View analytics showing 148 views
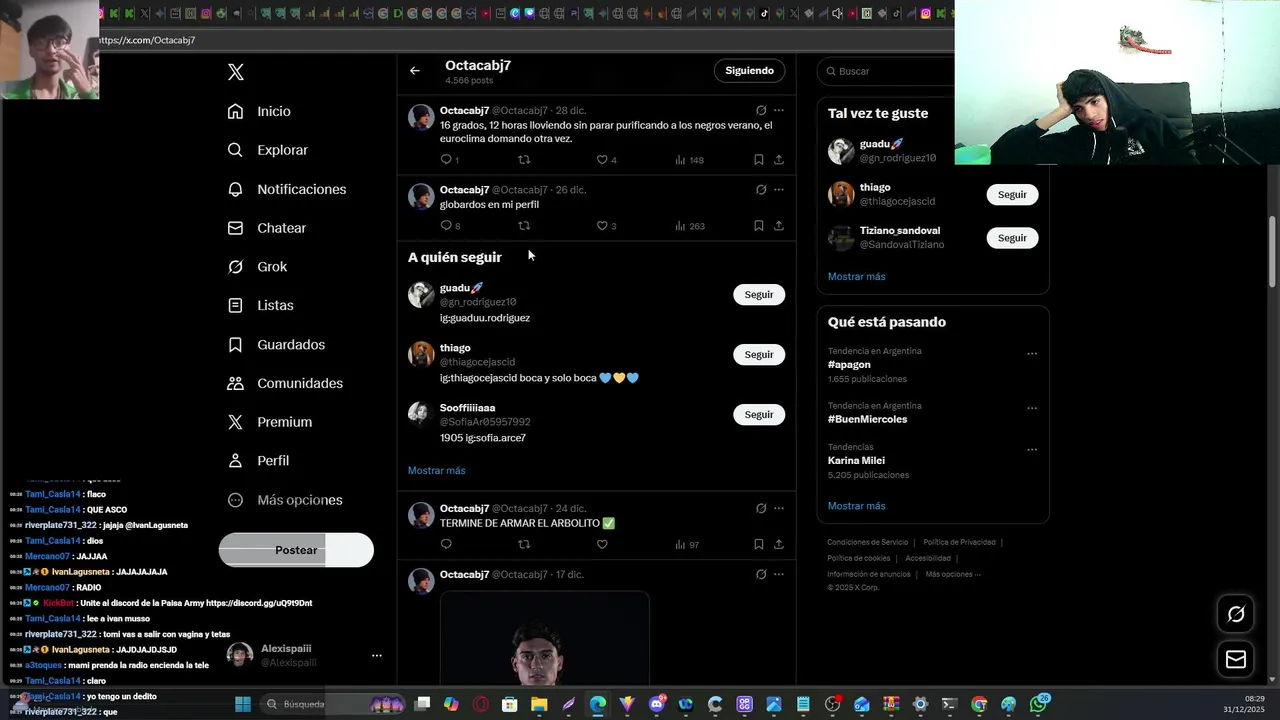This screenshot has height=720, width=1280. pyautogui.click(x=689, y=160)
